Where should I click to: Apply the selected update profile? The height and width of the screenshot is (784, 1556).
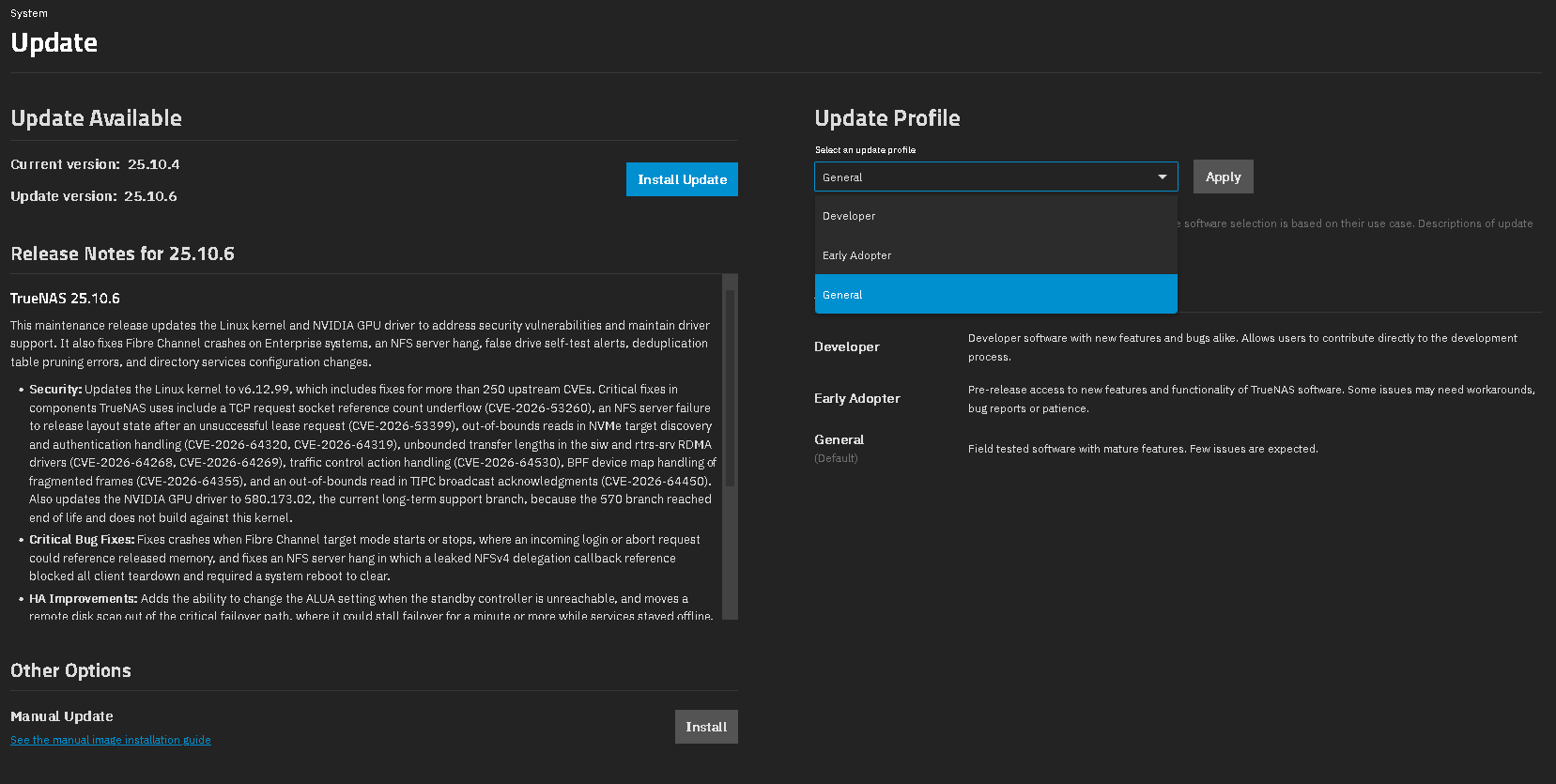[1223, 177]
